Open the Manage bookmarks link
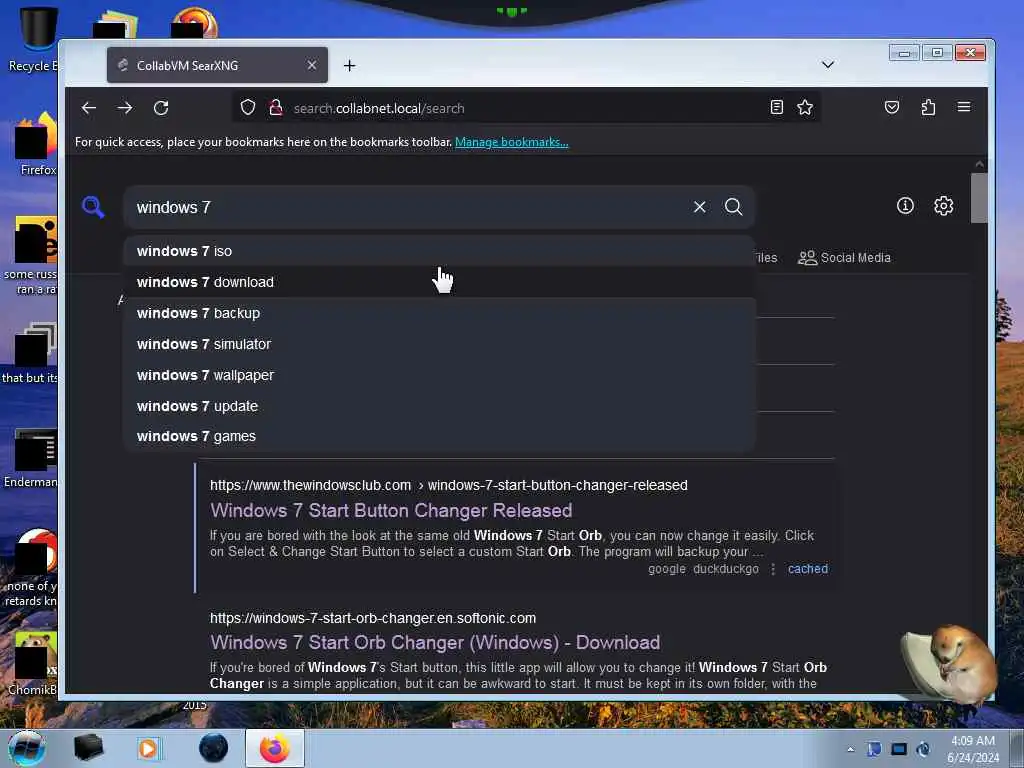The width and height of the screenshot is (1024, 768). pyautogui.click(x=511, y=142)
